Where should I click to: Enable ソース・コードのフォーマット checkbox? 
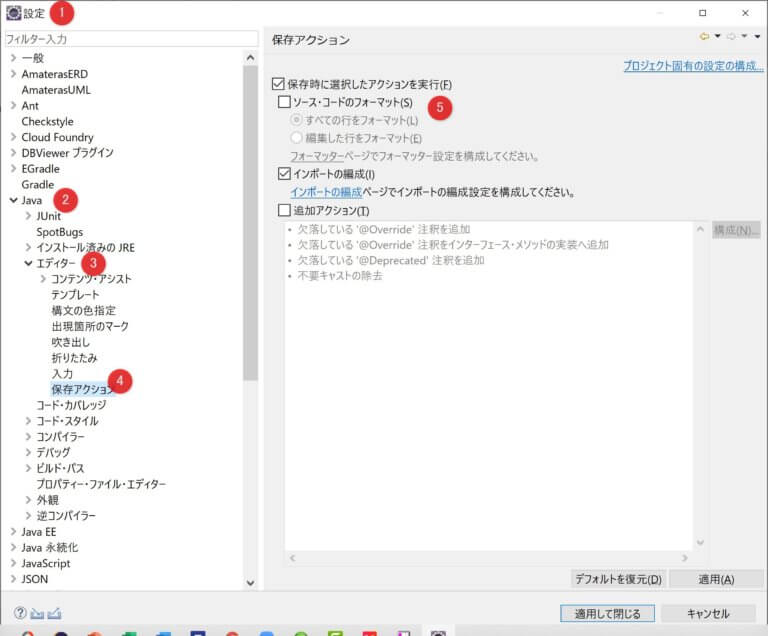point(285,102)
